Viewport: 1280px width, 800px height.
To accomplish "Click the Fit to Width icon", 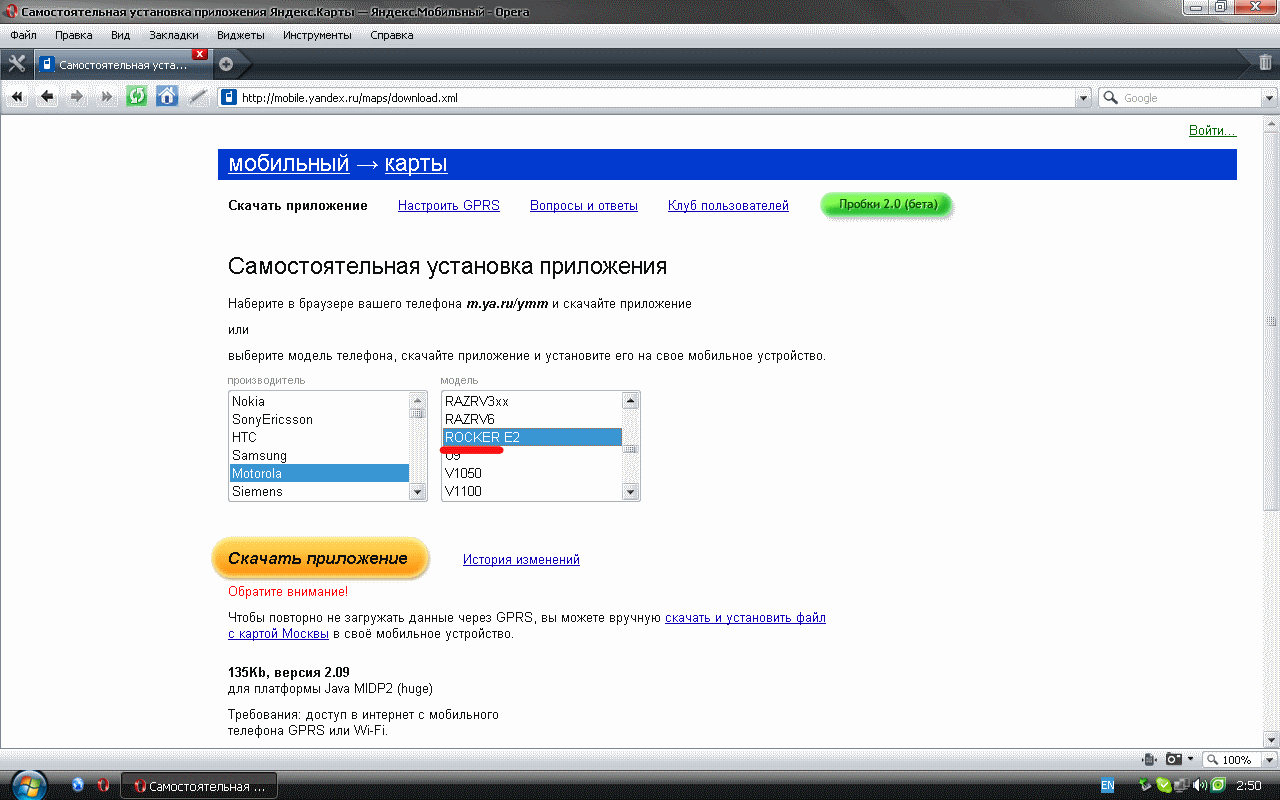I will (x=1150, y=759).
